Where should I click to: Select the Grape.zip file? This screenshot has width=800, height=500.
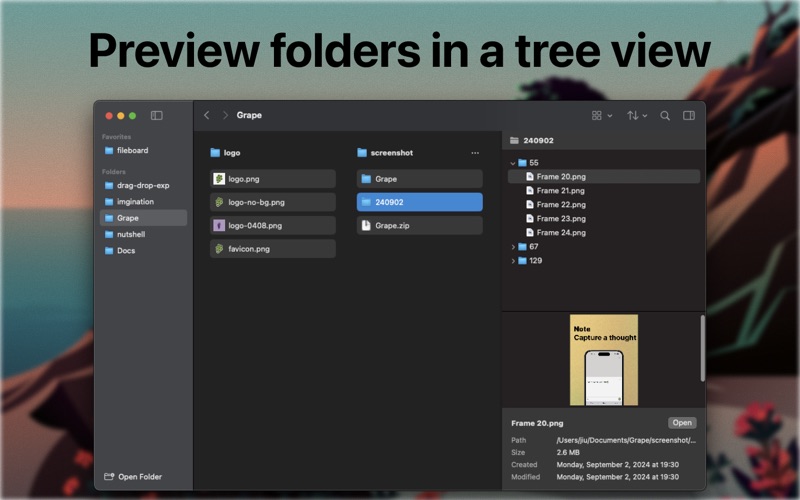(419, 226)
